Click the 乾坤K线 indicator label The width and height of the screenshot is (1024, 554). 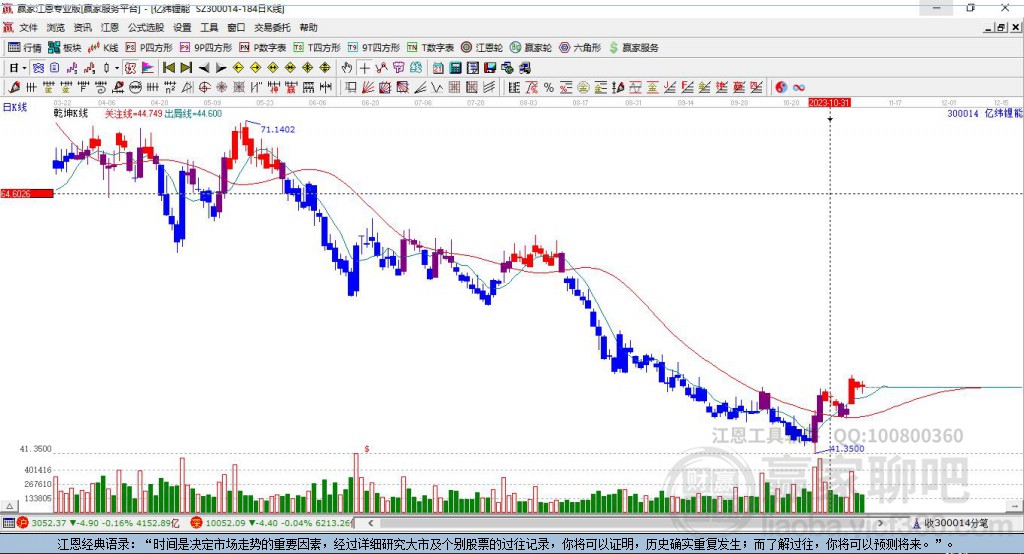[71, 114]
